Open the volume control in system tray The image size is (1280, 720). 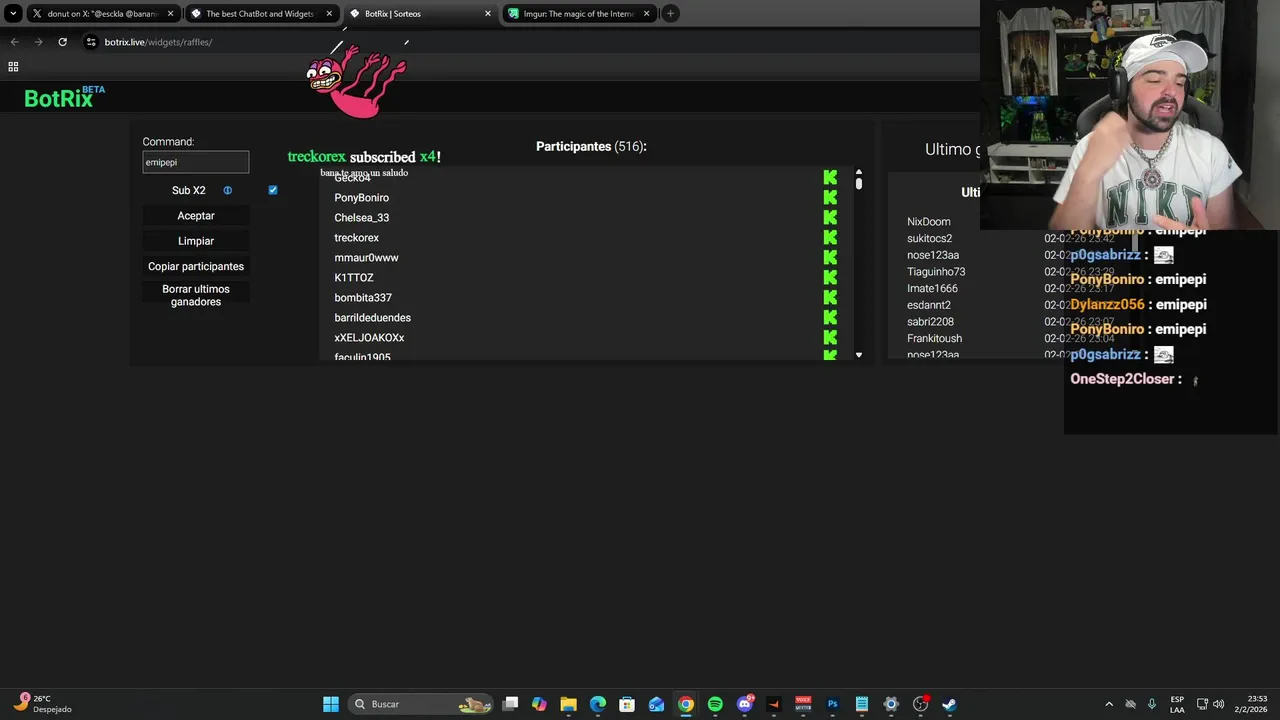(1219, 704)
